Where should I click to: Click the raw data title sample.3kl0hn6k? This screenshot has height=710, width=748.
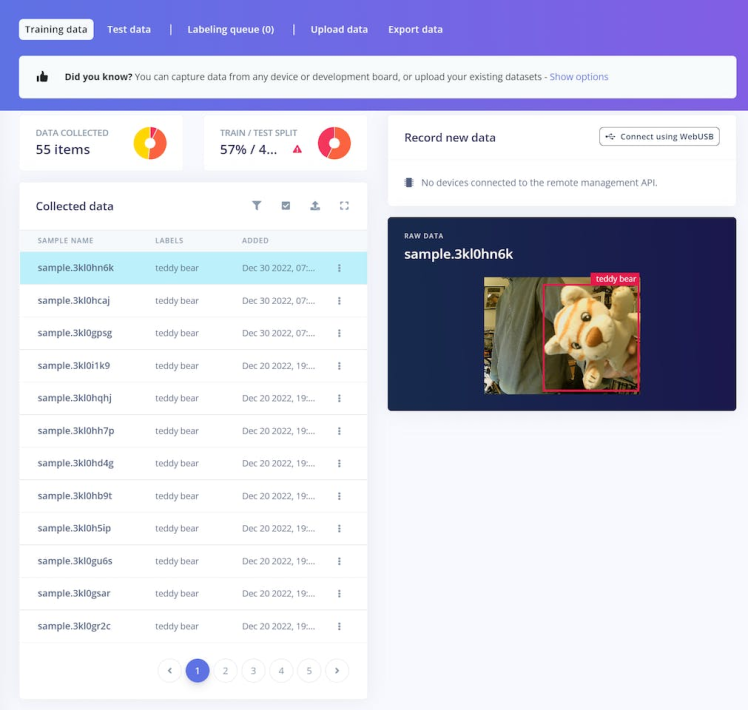pos(458,254)
